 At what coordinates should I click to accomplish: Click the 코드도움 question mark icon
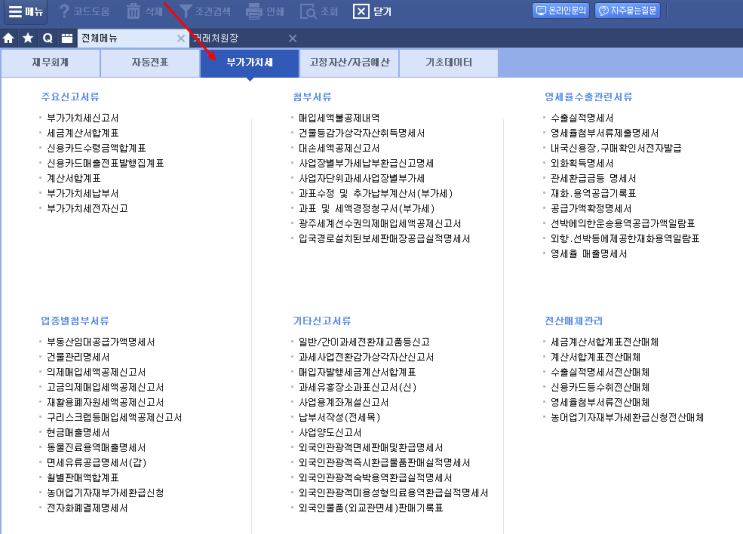[64, 11]
